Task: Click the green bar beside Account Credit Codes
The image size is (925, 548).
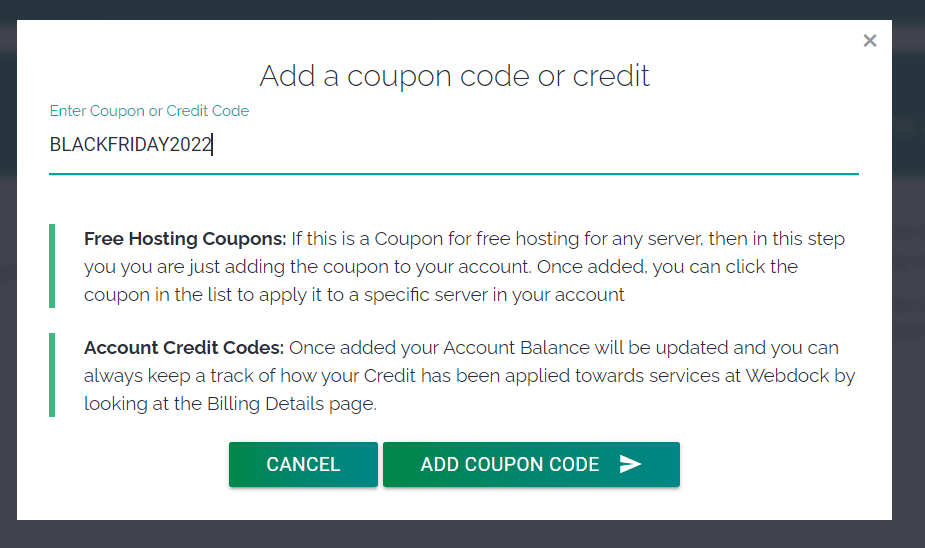Action: point(52,375)
